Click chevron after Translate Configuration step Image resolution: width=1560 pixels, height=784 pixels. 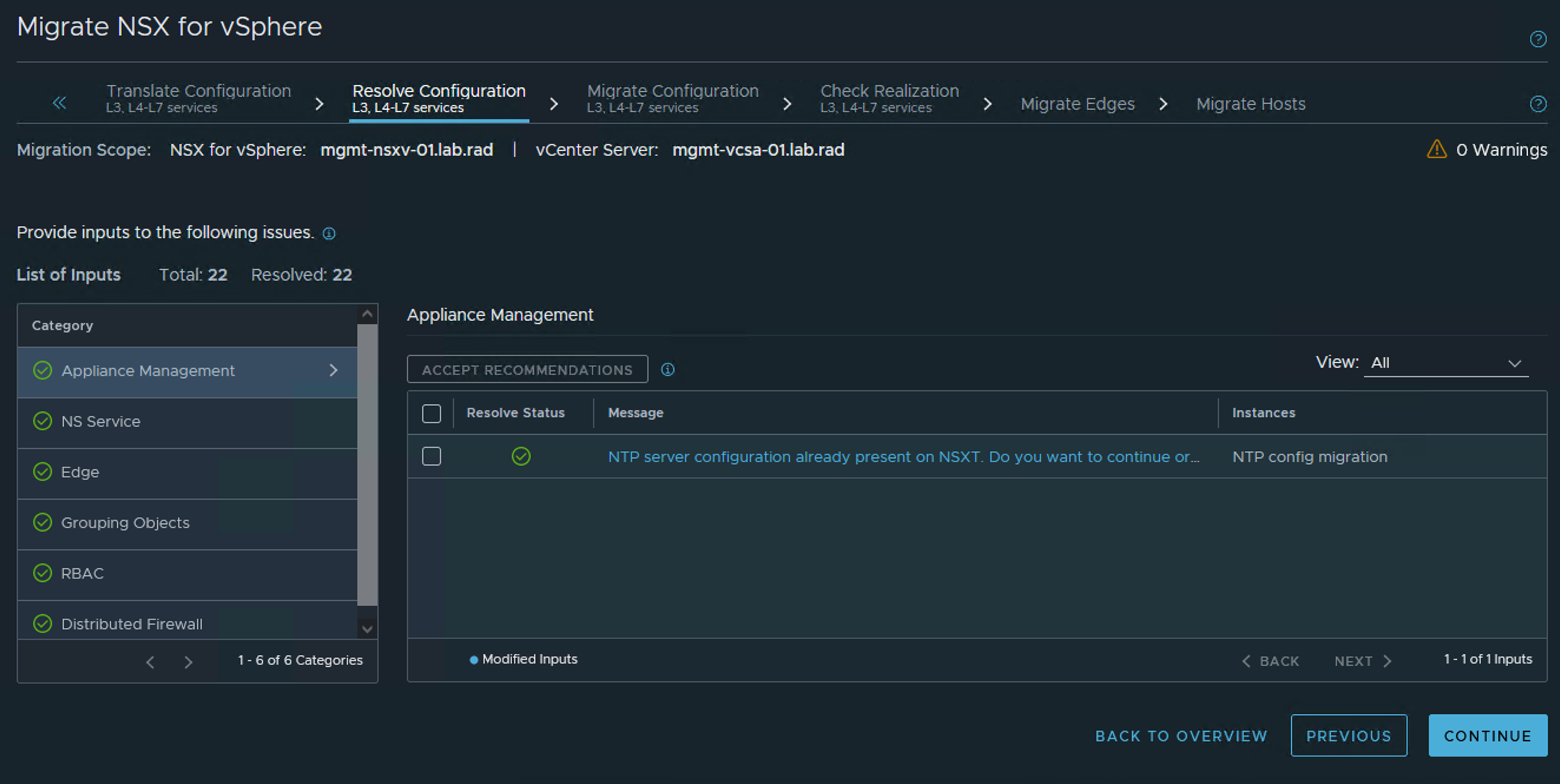point(319,104)
